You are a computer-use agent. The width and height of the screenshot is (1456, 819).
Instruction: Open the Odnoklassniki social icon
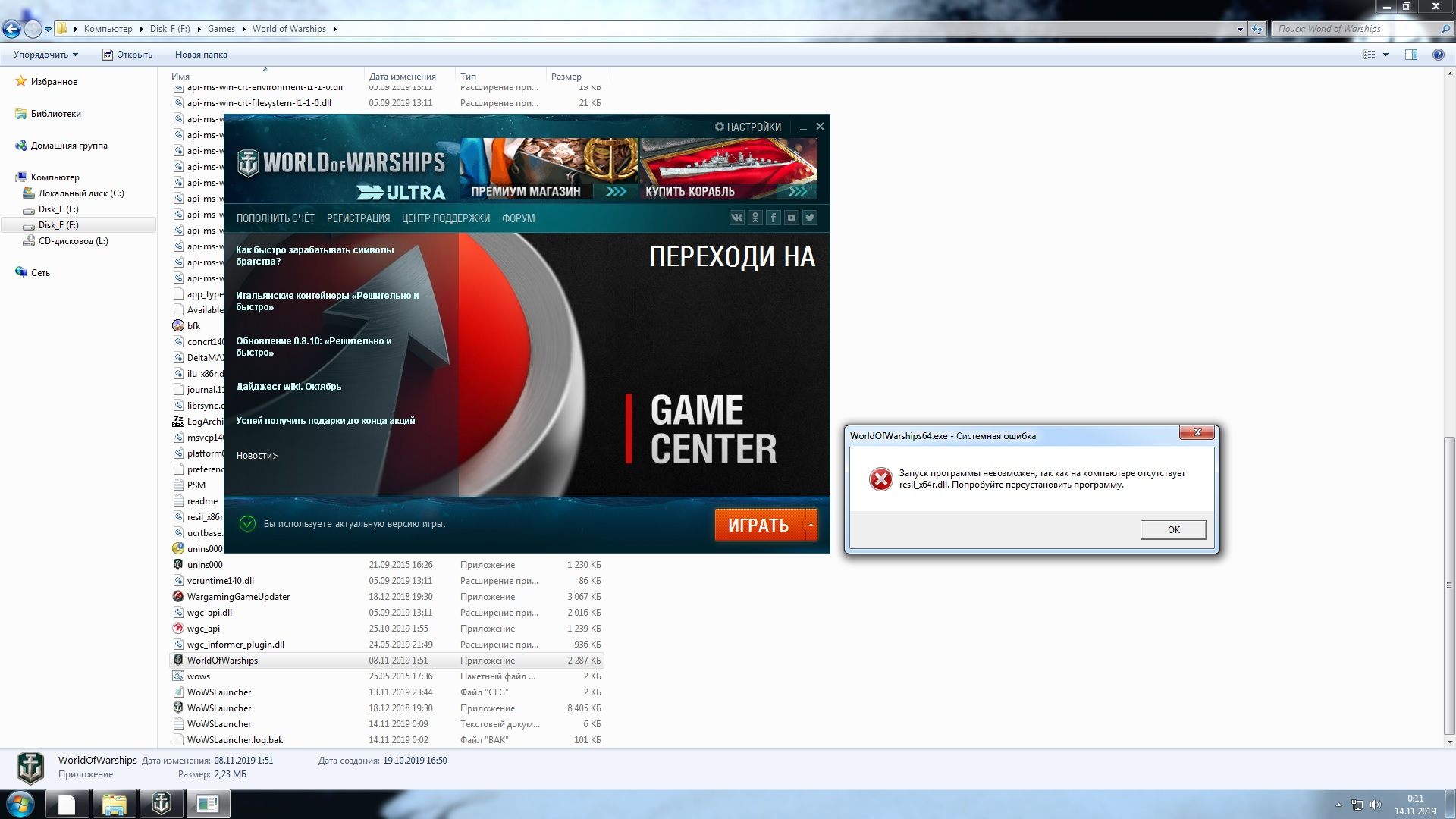click(755, 218)
